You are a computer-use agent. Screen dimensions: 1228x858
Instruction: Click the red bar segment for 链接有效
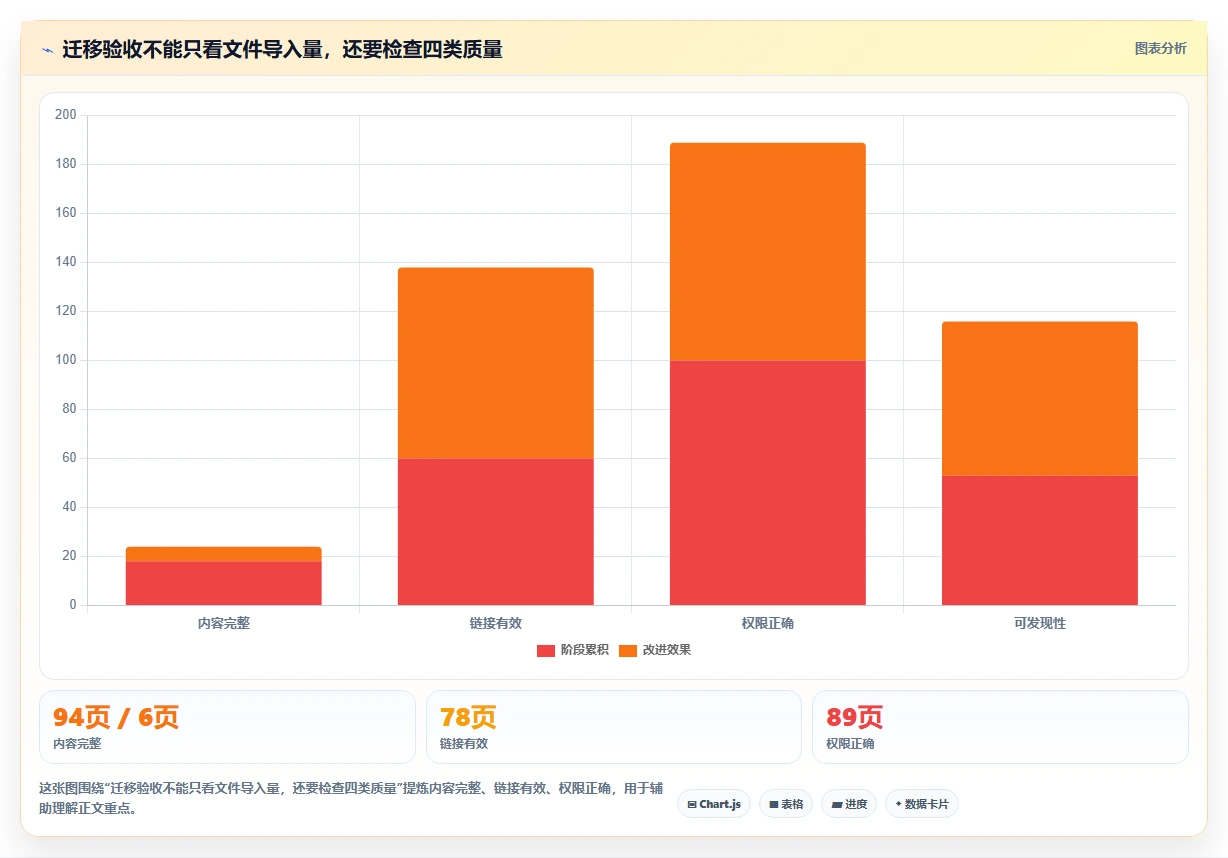point(496,532)
